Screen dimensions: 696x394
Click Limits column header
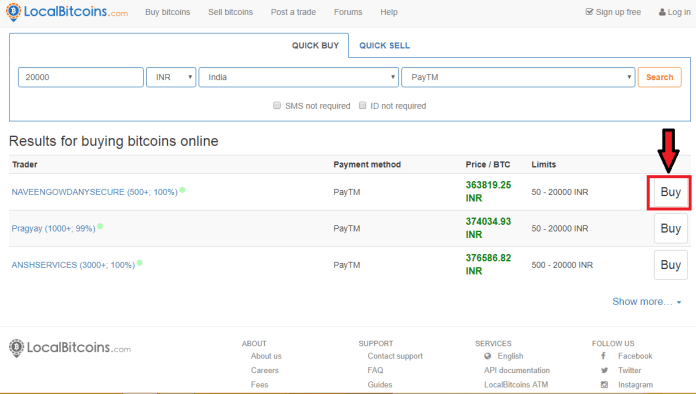544,165
